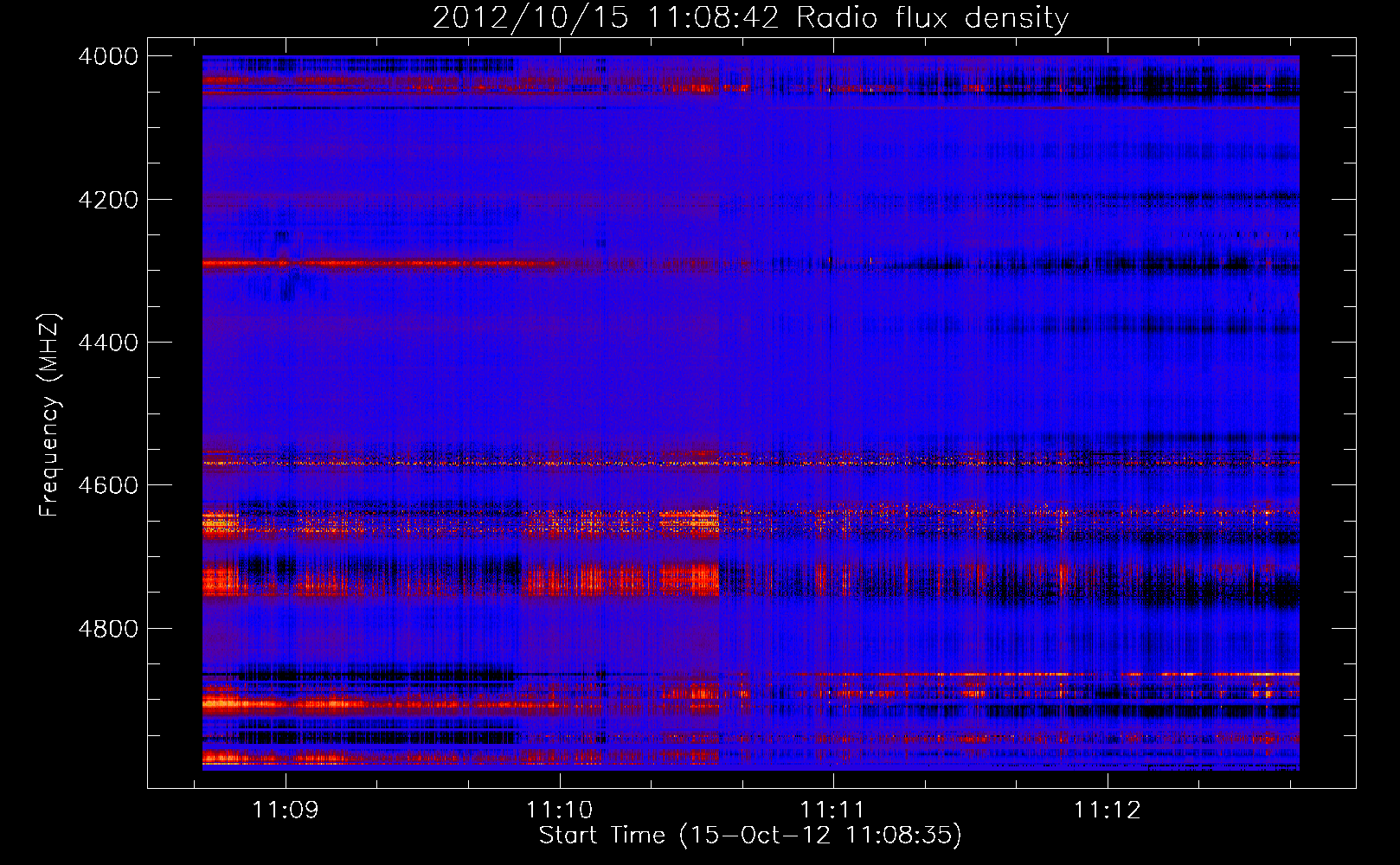Screen dimensions: 1400x865
Task: Click the 4200 frequency tick label
Action: 108,200
